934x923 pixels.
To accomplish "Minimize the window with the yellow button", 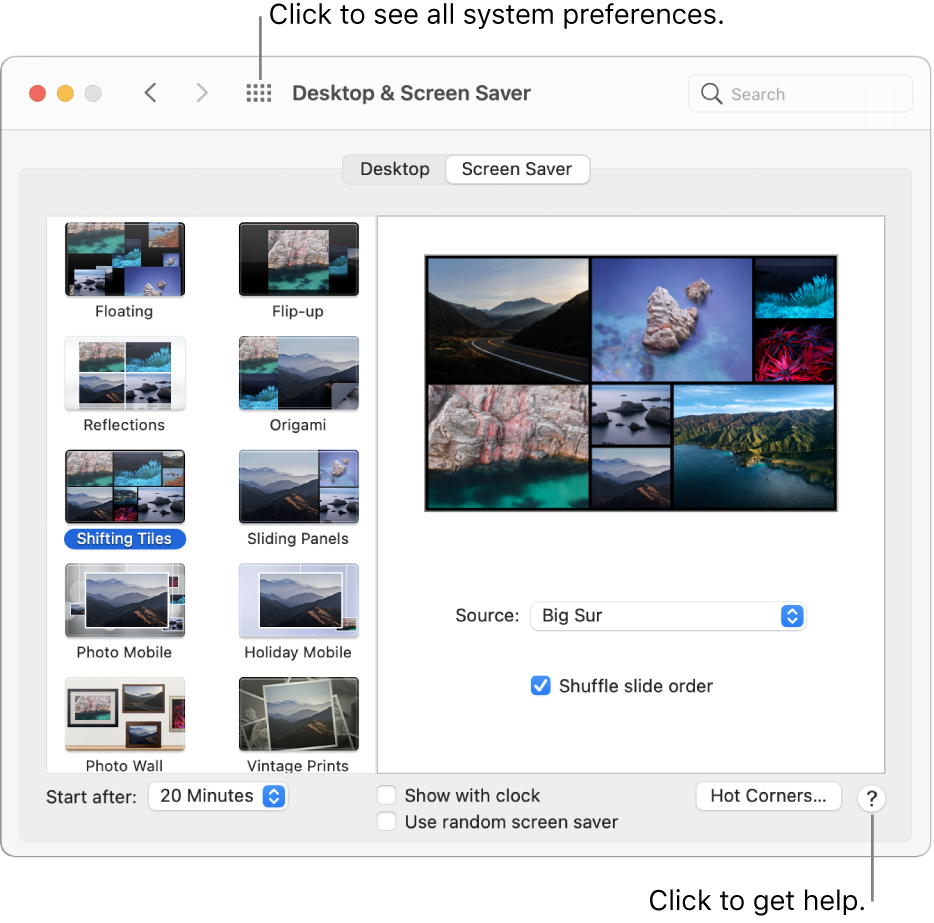I will click(66, 93).
